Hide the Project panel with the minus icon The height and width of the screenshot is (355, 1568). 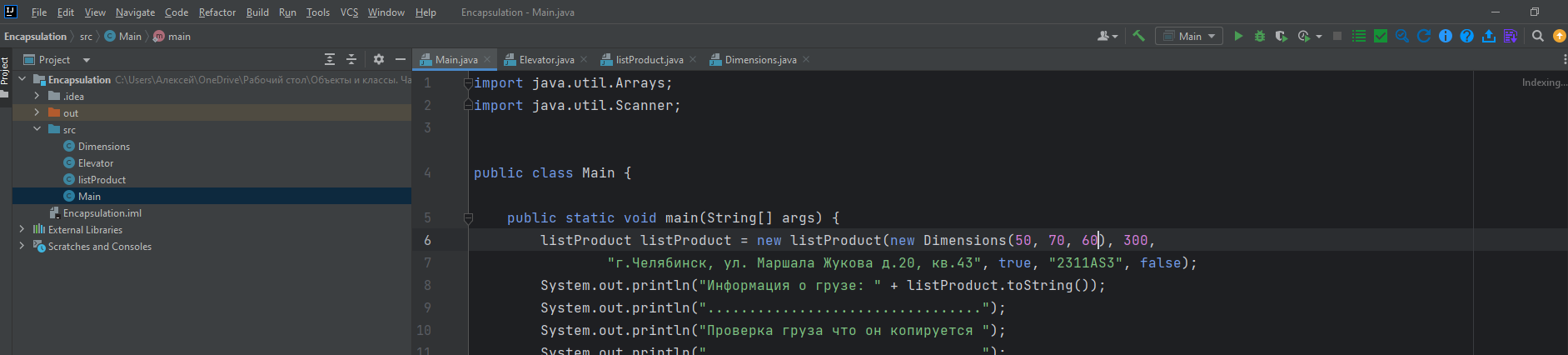401,59
